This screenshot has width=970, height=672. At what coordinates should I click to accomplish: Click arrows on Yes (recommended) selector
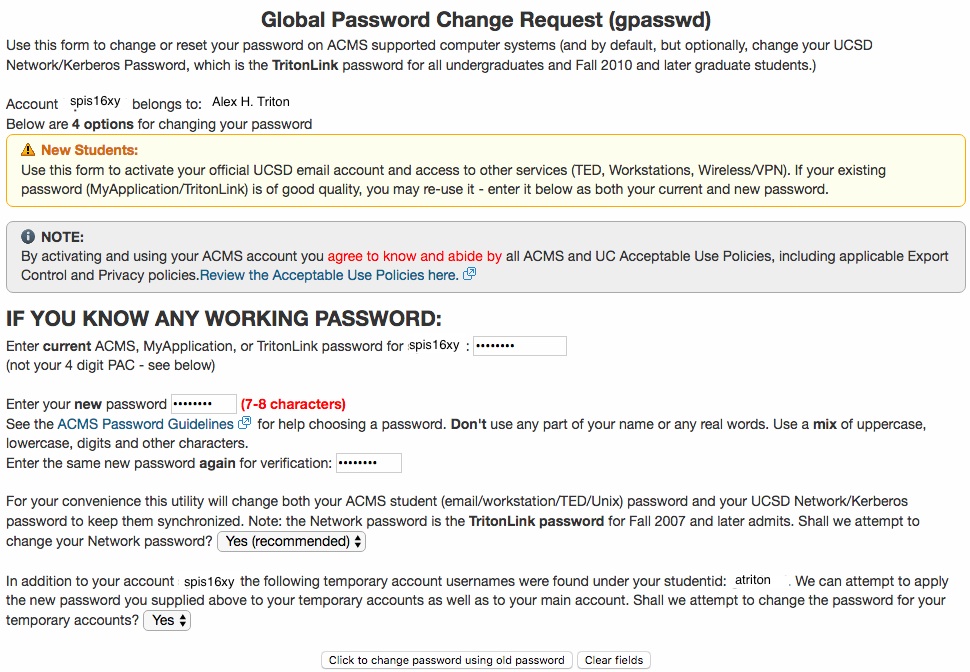[358, 541]
